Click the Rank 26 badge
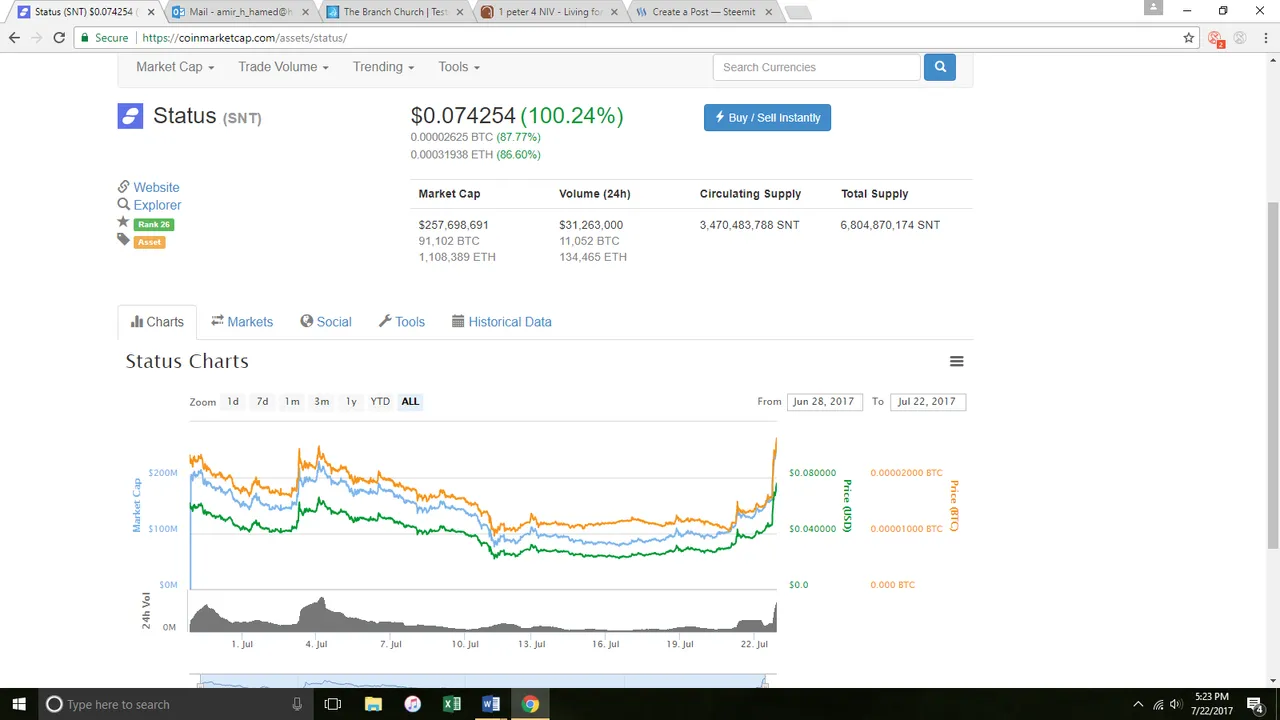This screenshot has width=1280, height=720. click(x=154, y=224)
